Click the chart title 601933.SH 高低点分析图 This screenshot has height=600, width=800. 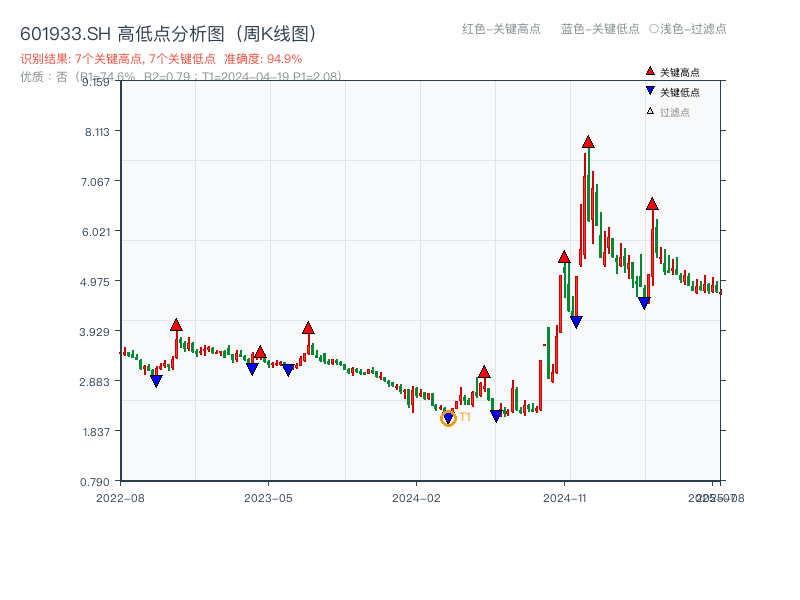(x=170, y=34)
